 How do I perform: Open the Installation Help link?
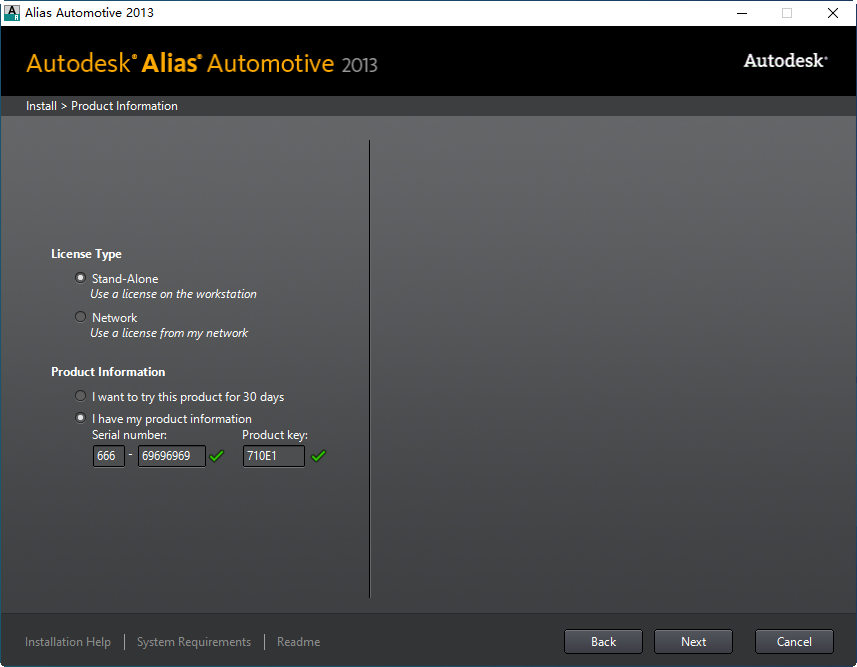coord(68,642)
